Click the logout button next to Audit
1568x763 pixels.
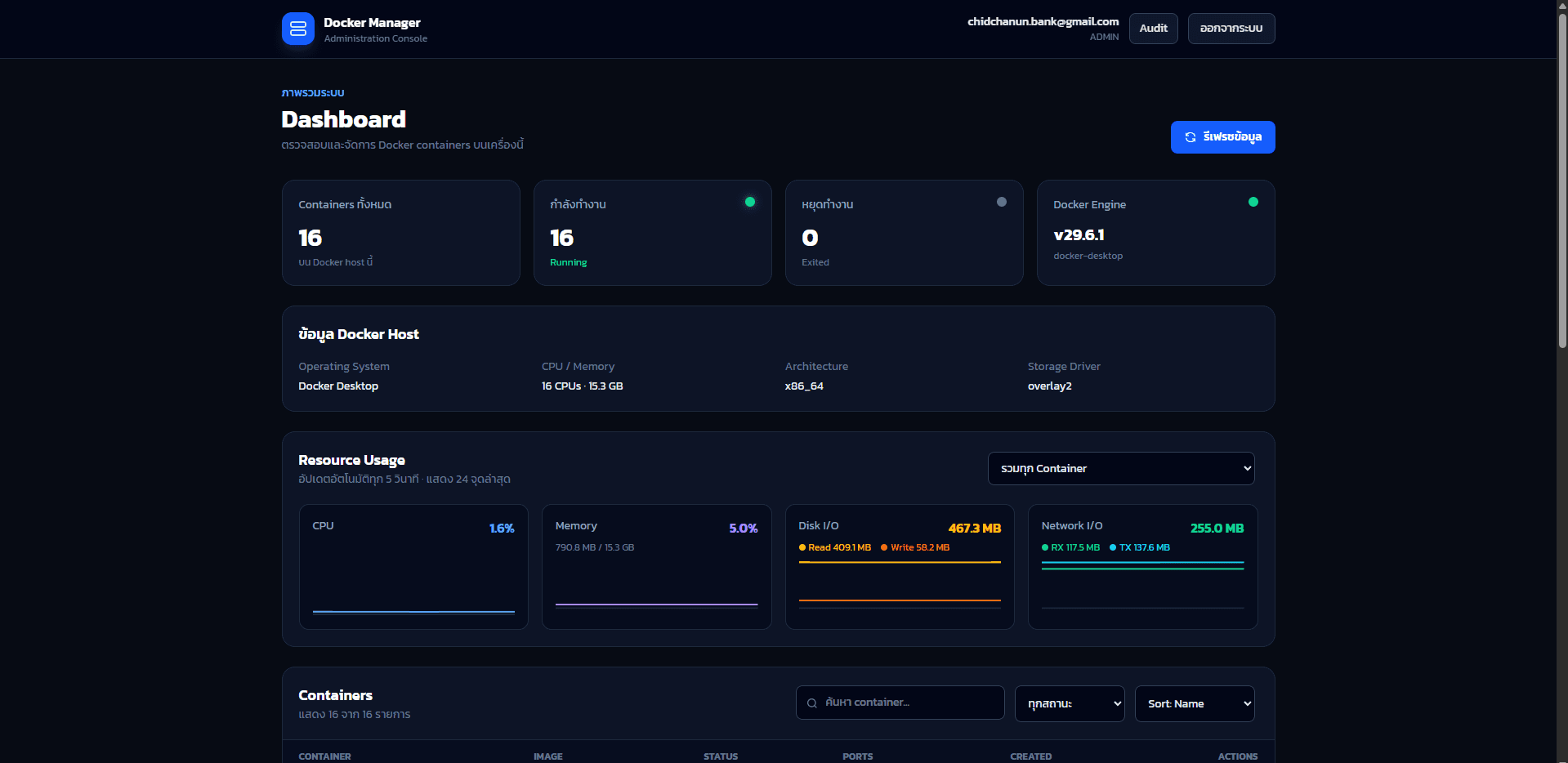1231,29
